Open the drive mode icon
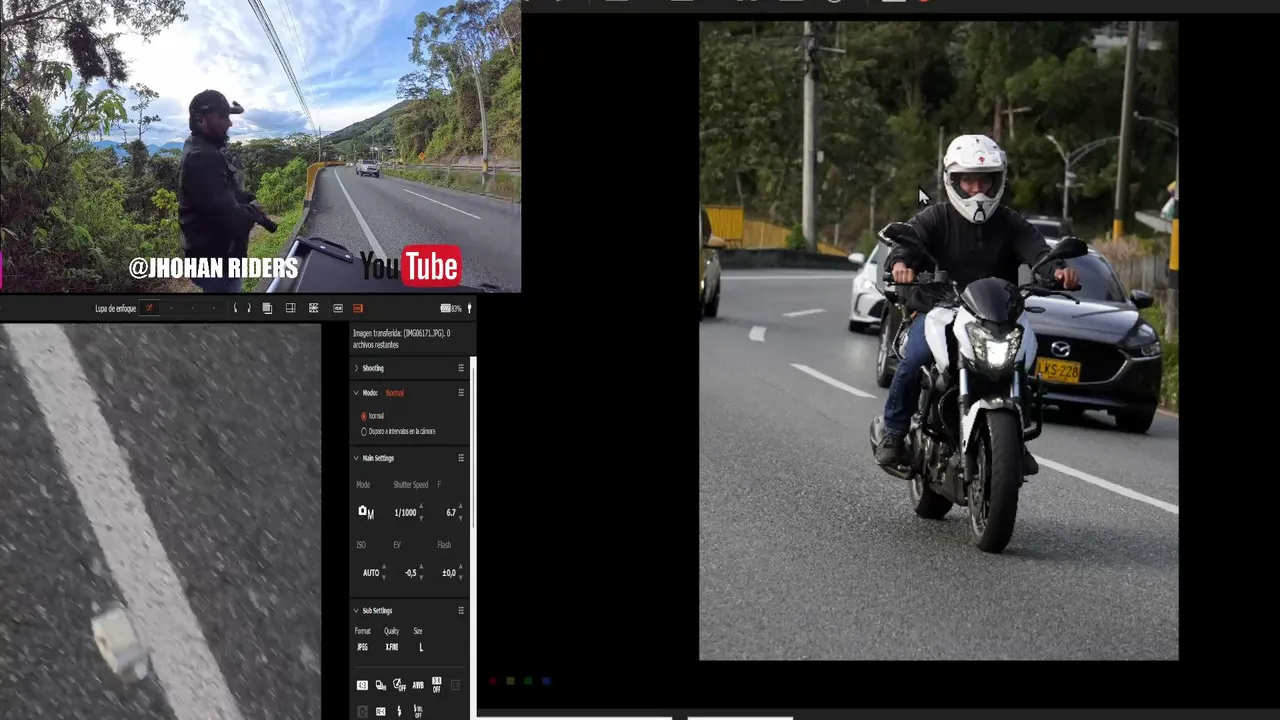This screenshot has width=1280, height=720. click(x=380, y=685)
